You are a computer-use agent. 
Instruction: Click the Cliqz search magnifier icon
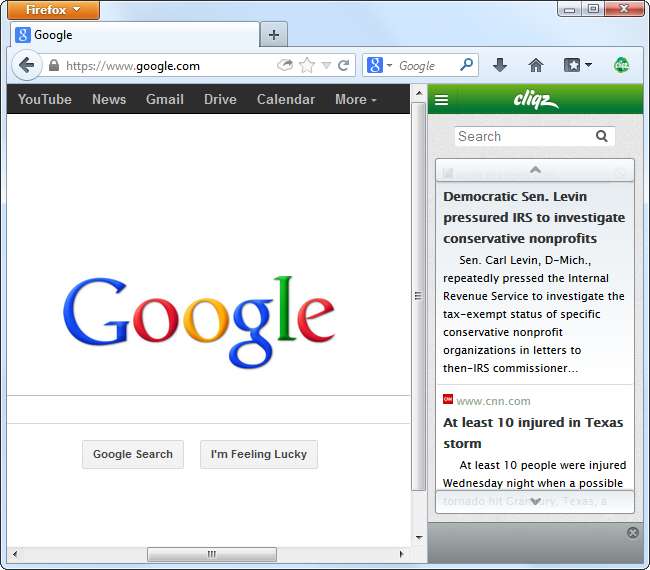(x=602, y=137)
